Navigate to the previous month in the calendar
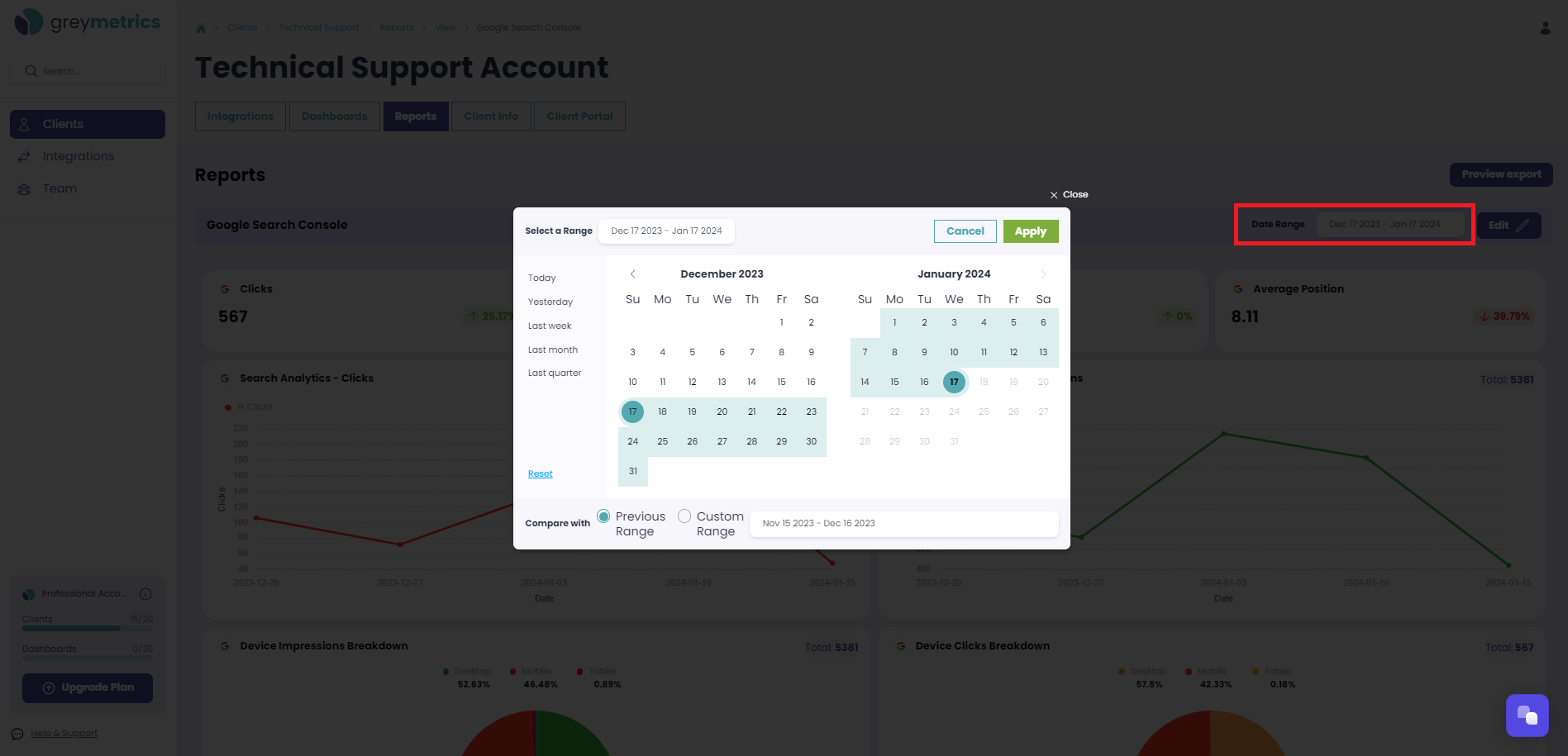This screenshot has height=756, width=1568. pyautogui.click(x=632, y=273)
